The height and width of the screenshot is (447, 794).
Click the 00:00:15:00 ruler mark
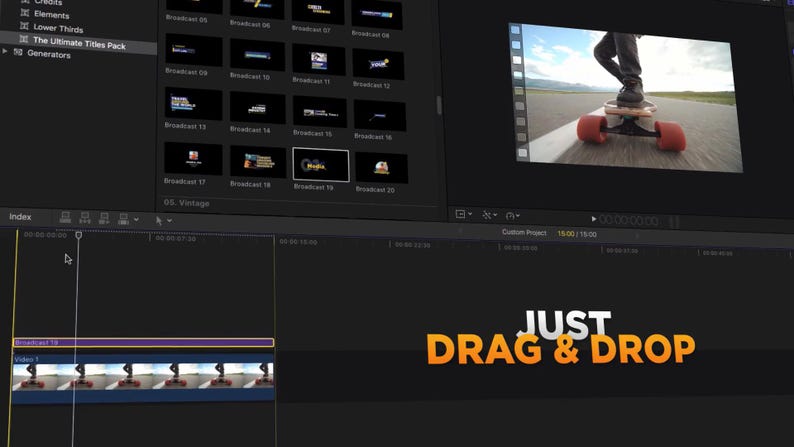tap(298, 242)
